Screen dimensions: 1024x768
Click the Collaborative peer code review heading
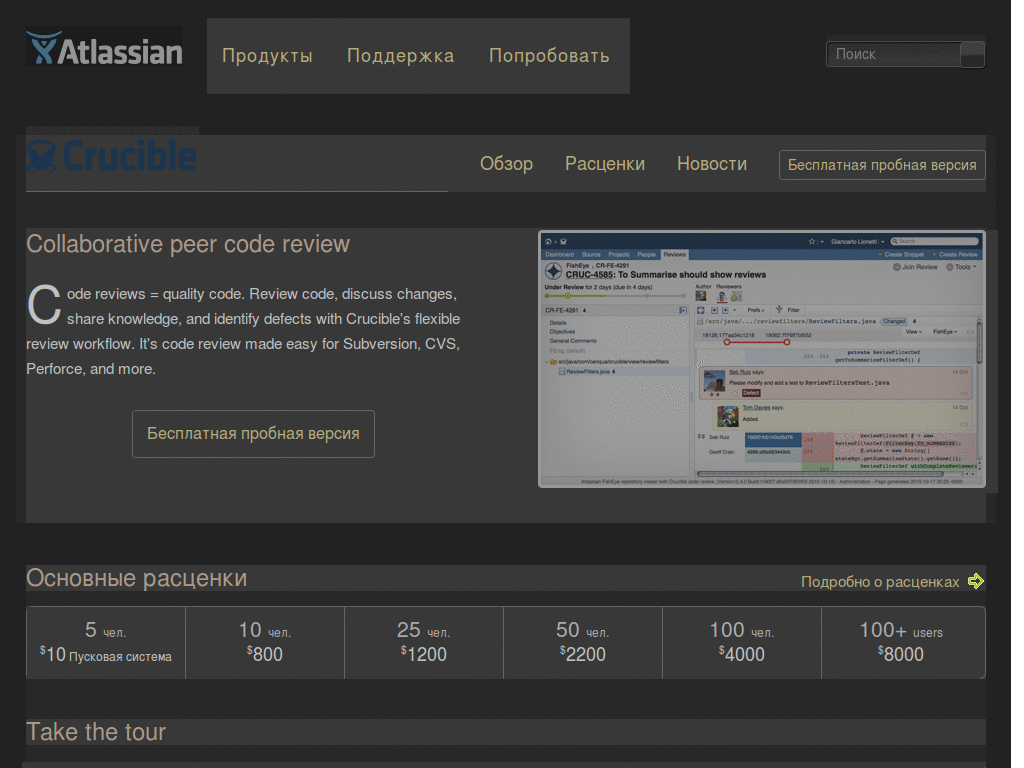188,244
